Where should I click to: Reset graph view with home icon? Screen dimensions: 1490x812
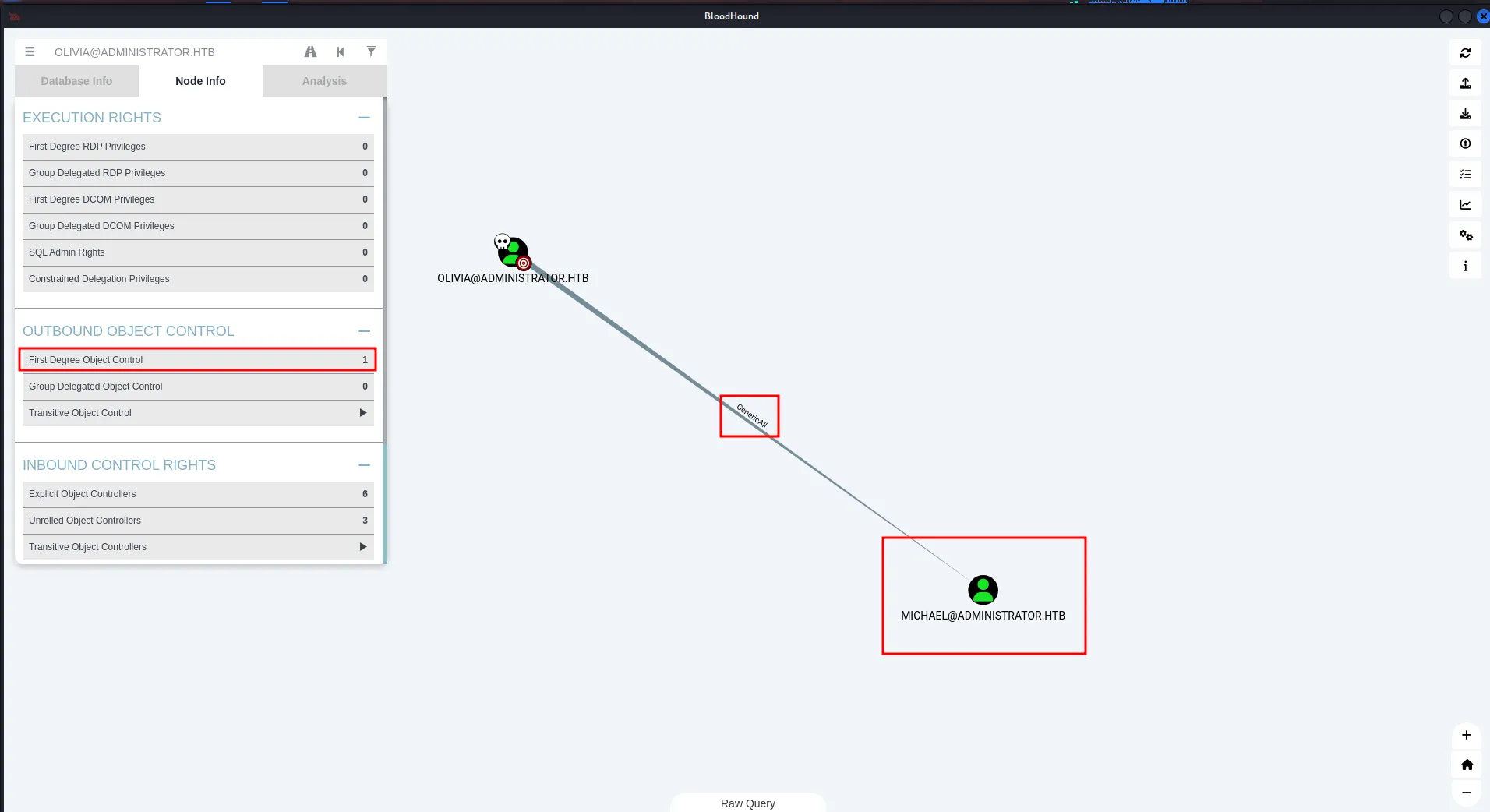click(x=1466, y=764)
